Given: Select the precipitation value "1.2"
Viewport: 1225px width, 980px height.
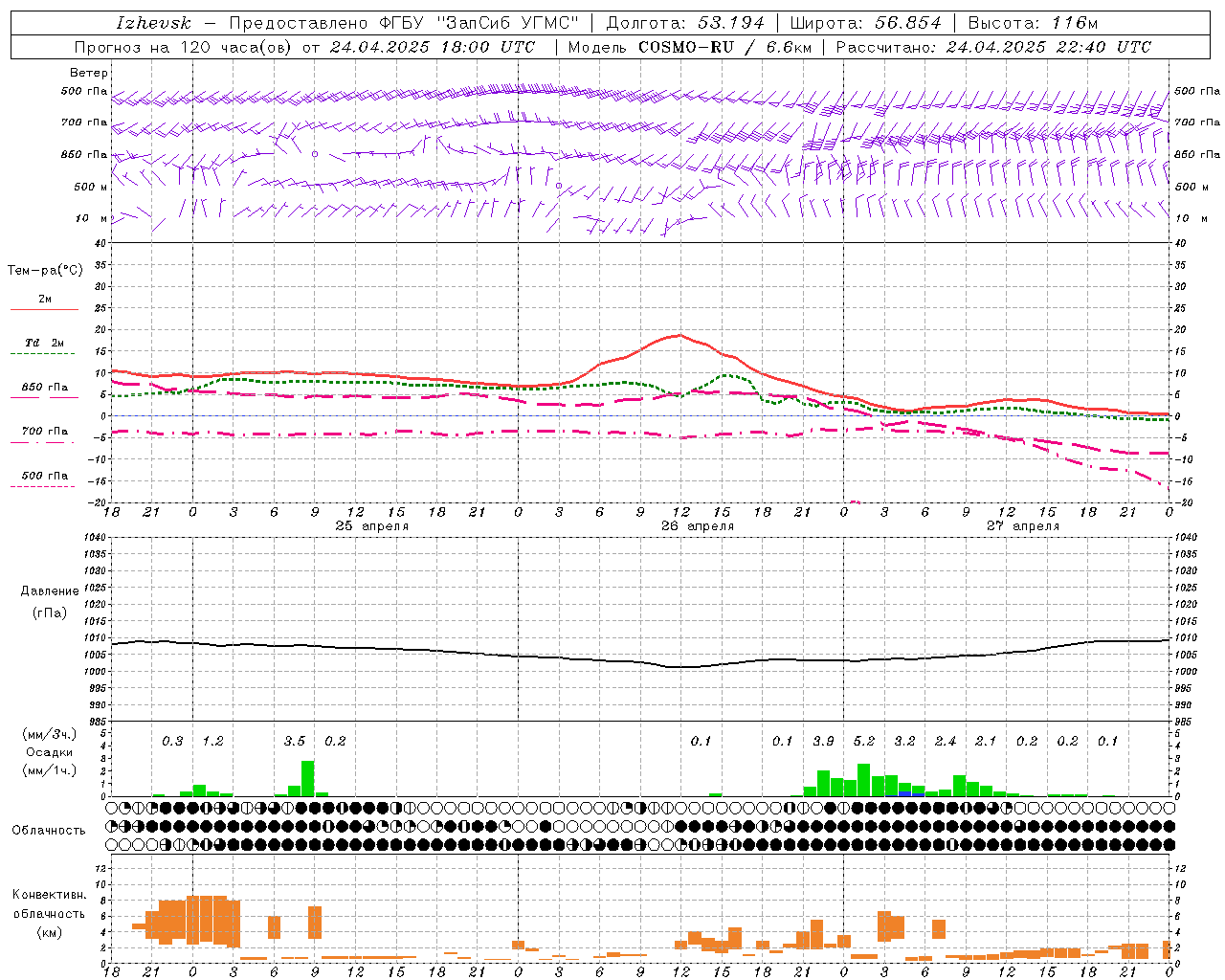Looking at the screenshot, I should pyautogui.click(x=212, y=742).
